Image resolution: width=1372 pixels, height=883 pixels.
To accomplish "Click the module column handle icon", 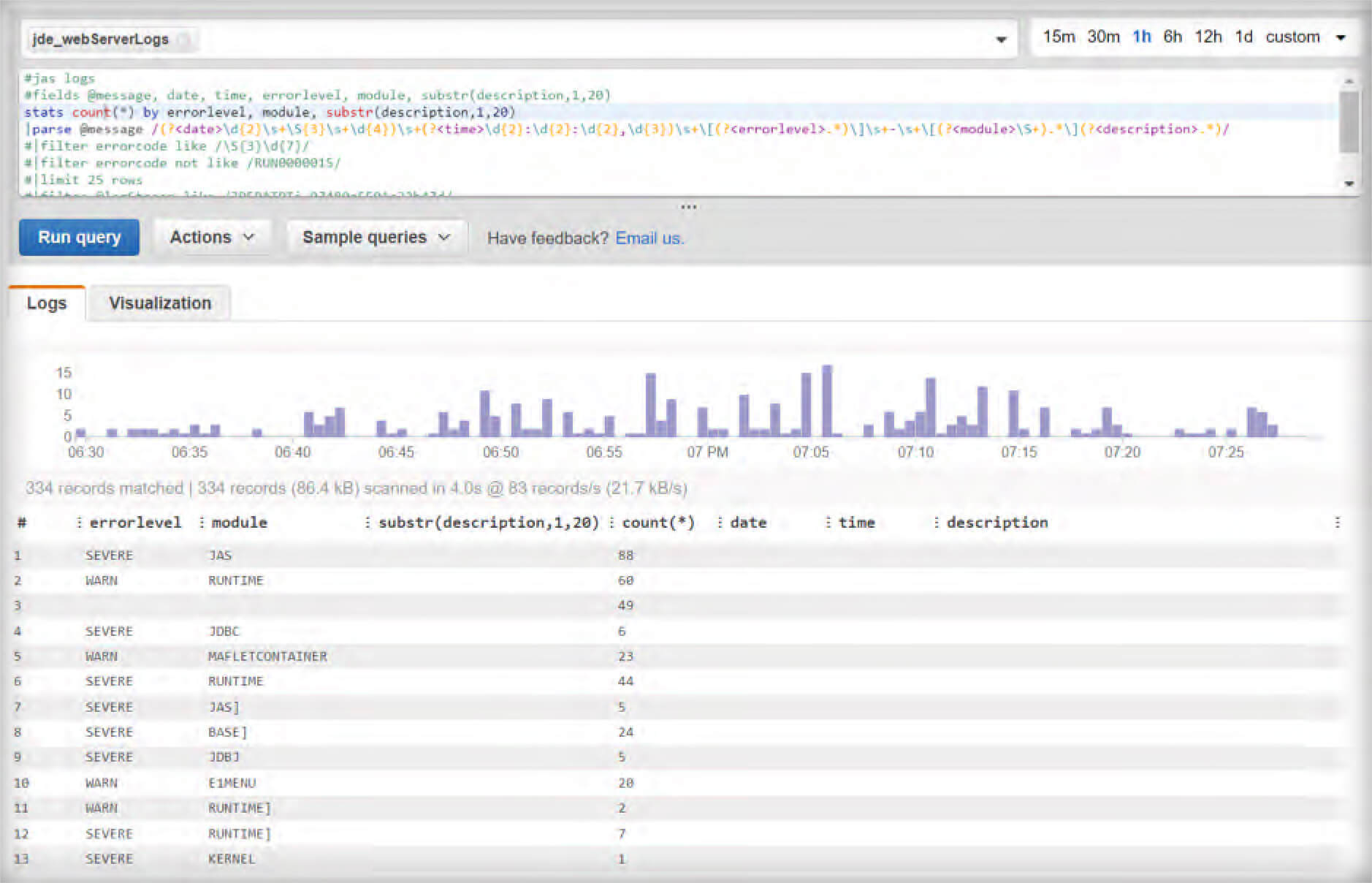I will point(201,523).
